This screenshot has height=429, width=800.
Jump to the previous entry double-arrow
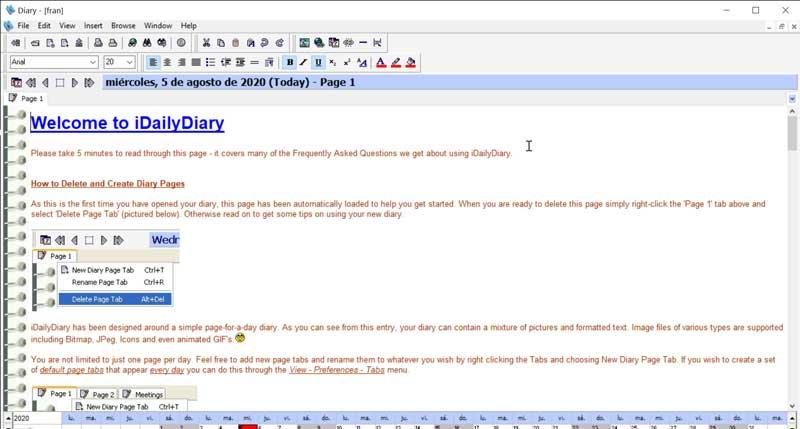(x=31, y=83)
